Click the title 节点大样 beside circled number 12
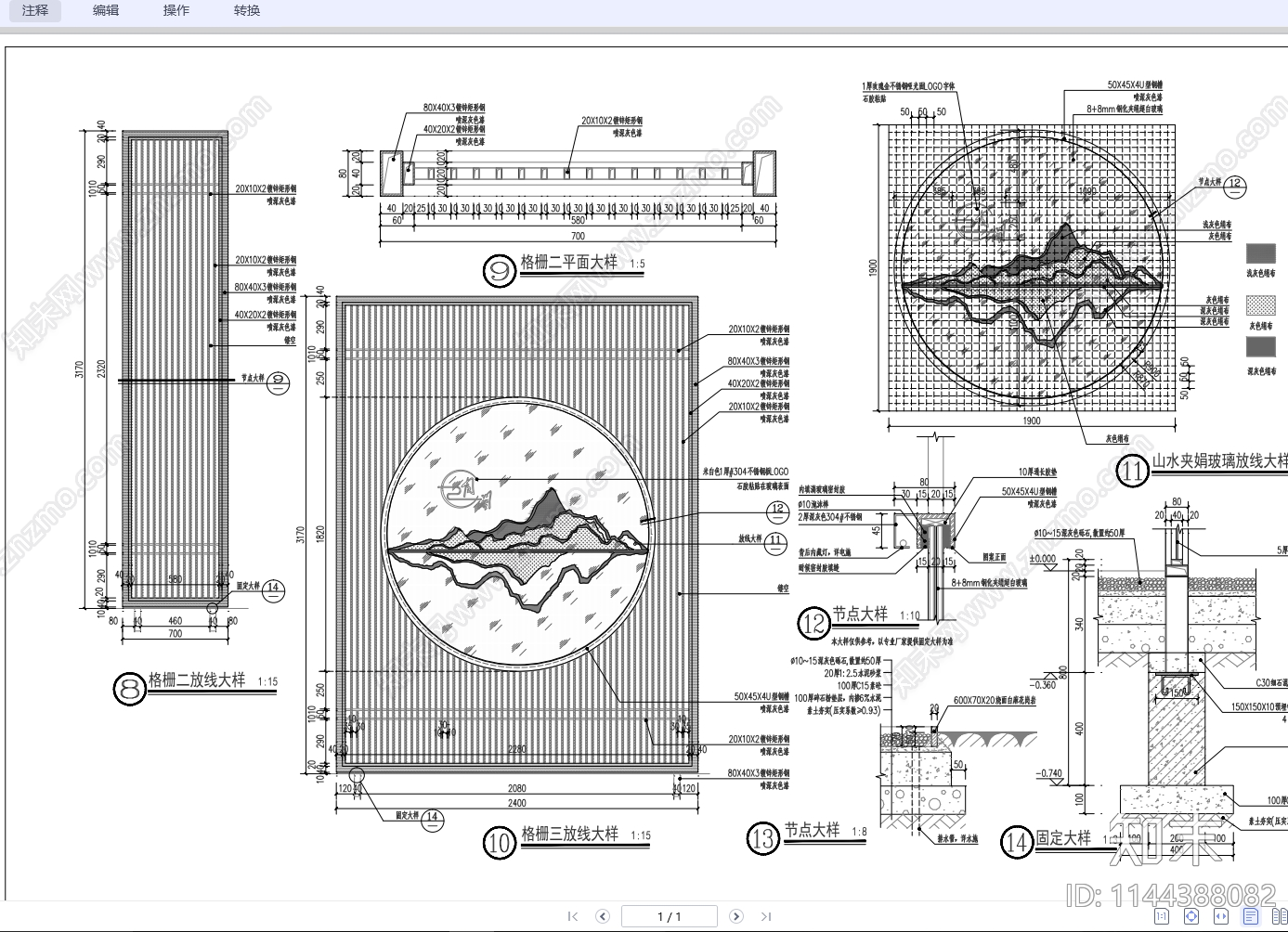This screenshot has width=1288, height=932. pos(860,614)
